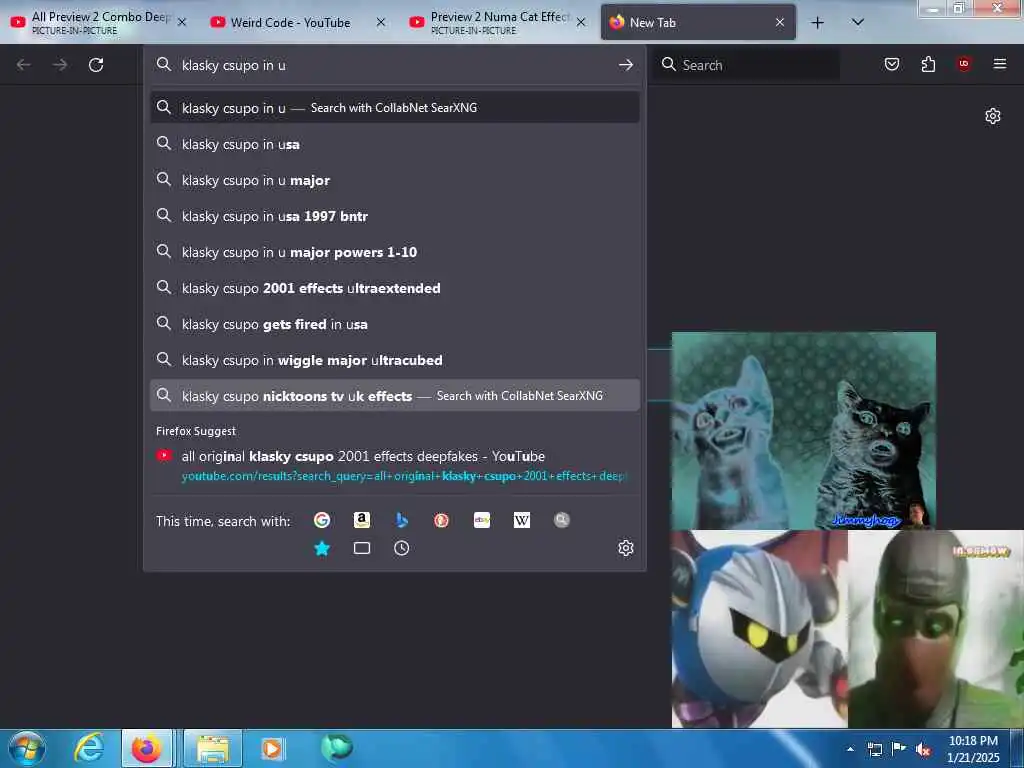
Task: Open Internet Explorer from taskbar
Action: click(89, 748)
